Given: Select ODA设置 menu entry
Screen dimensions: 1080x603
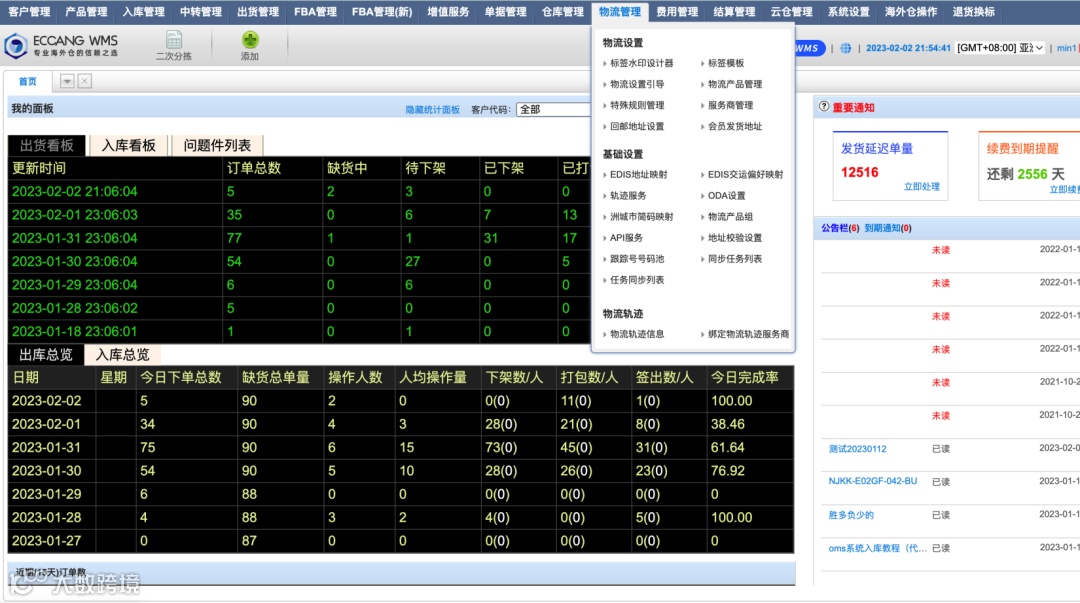Looking at the screenshot, I should 726,196.
